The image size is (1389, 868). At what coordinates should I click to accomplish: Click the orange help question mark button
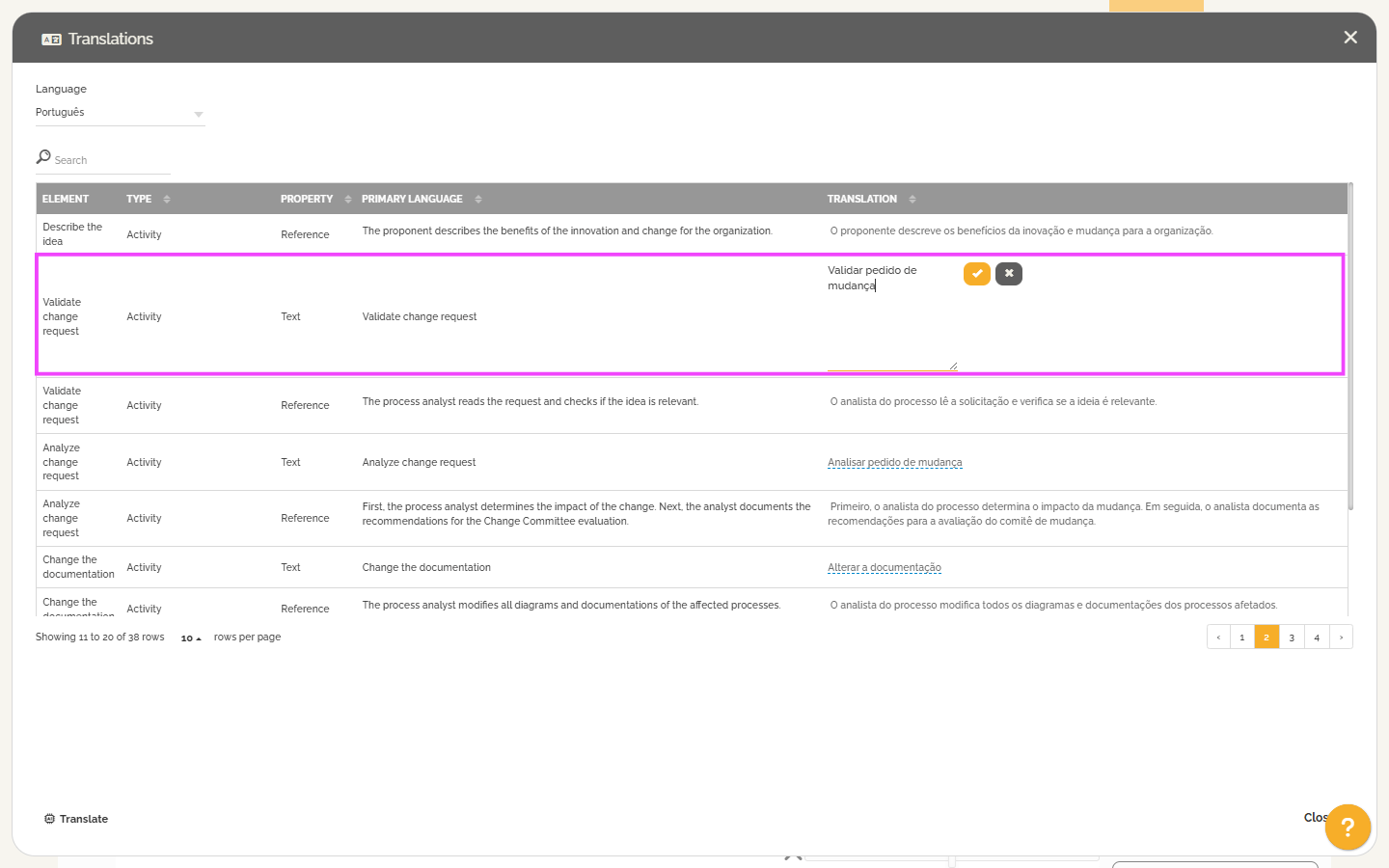1348,827
